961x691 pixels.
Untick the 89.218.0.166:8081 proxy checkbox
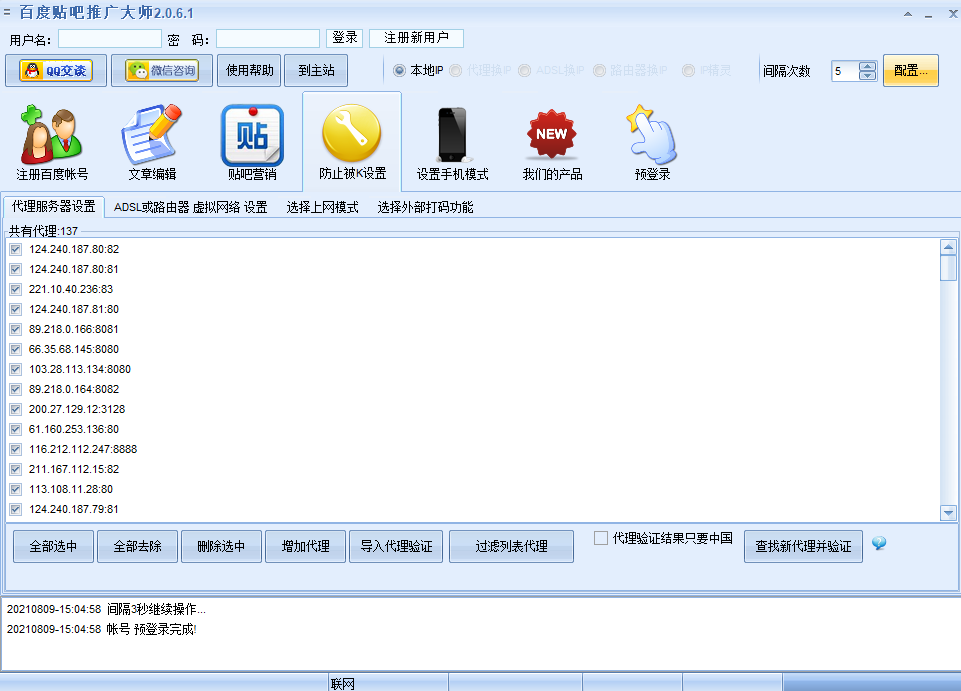pos(16,329)
